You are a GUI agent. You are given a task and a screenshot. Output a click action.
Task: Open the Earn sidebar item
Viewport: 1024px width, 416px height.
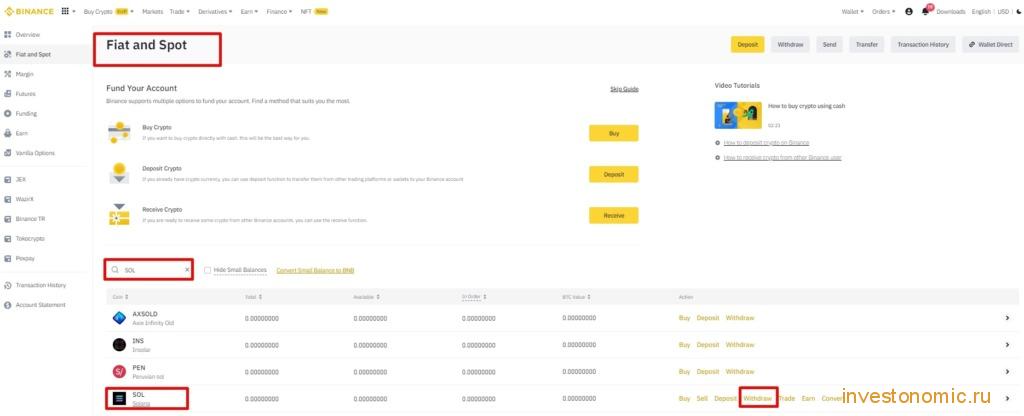tap(22, 133)
